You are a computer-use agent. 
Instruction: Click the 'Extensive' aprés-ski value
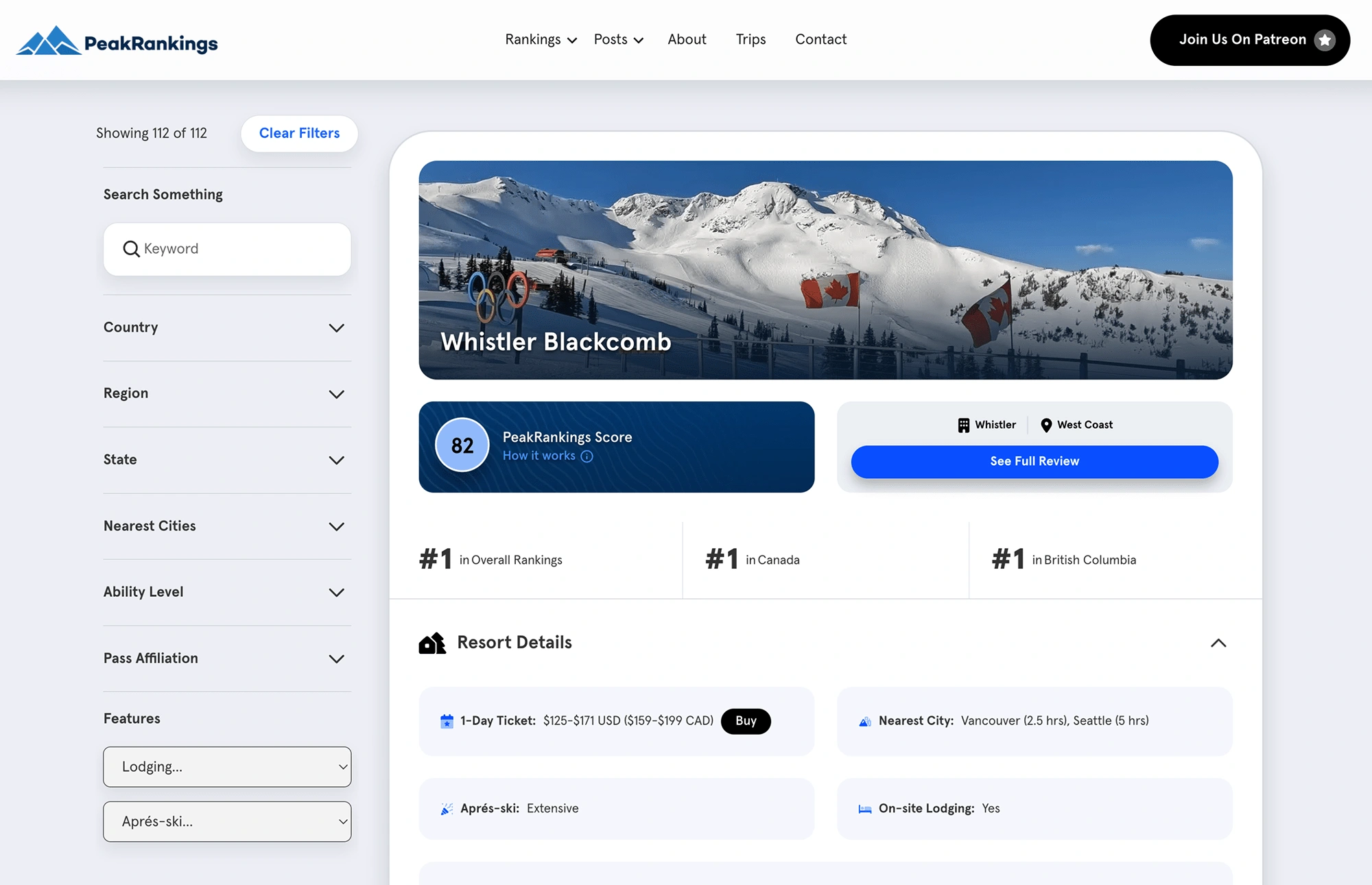(553, 809)
